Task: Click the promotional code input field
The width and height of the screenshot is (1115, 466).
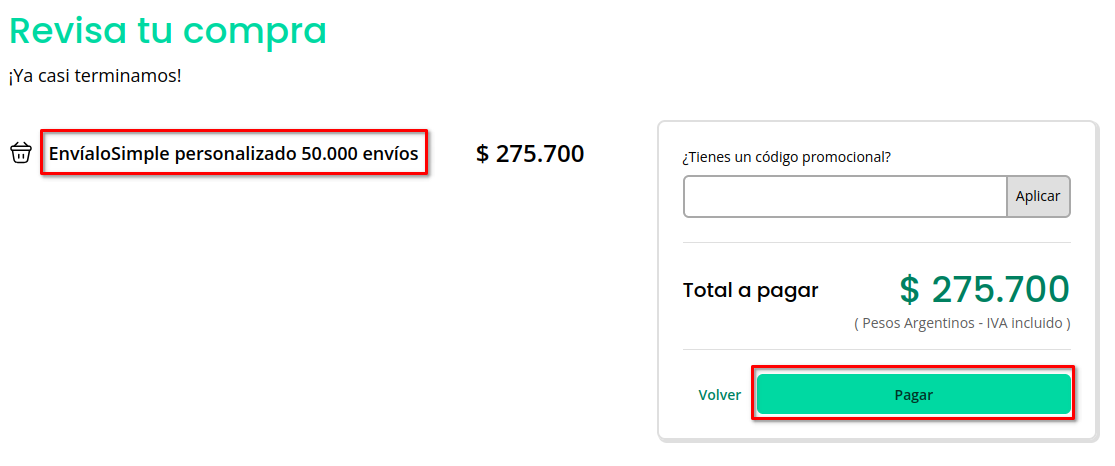Action: (x=845, y=197)
